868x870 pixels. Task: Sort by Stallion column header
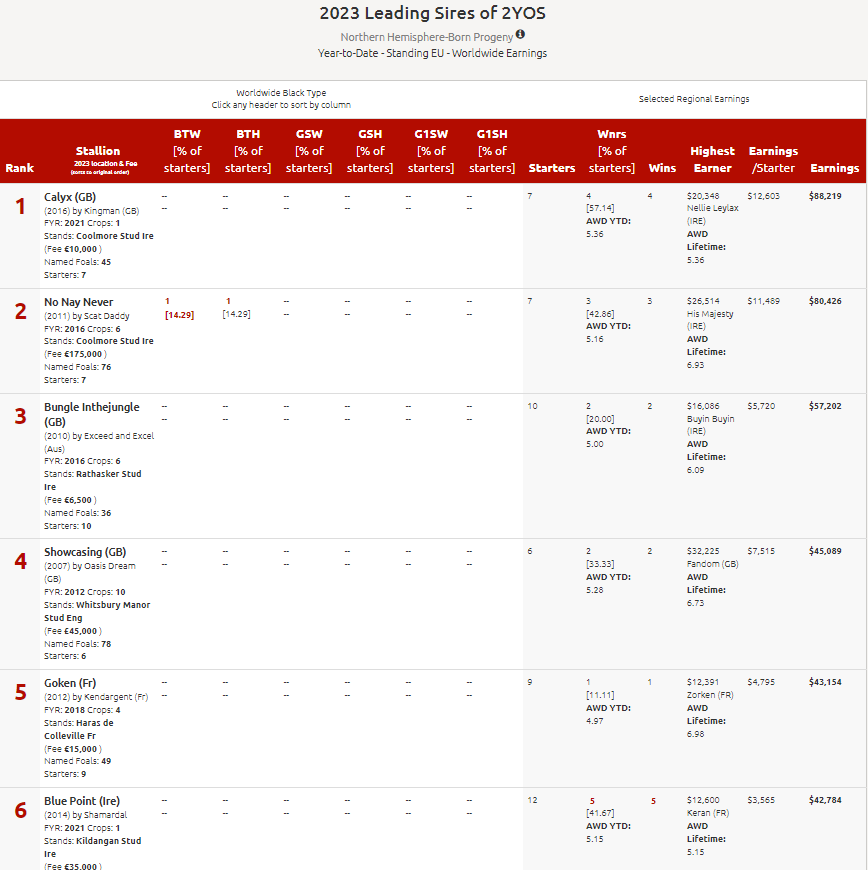[98, 151]
